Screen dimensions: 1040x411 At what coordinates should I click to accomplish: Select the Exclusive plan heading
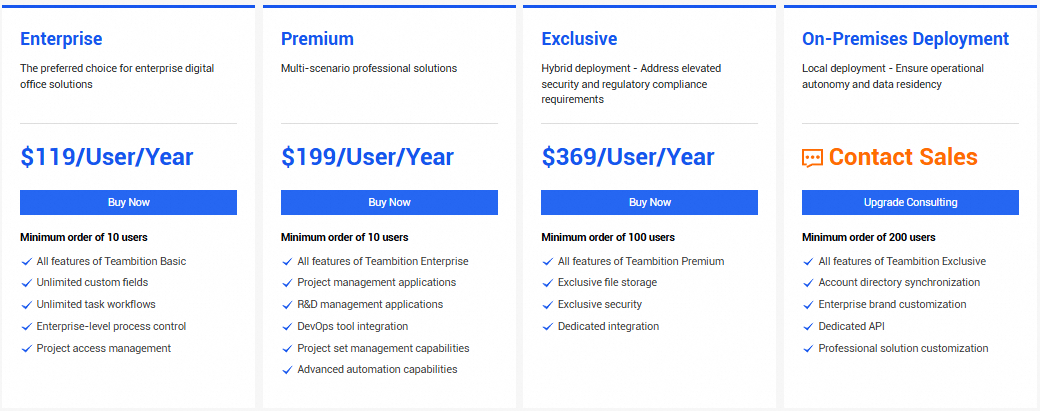[579, 39]
